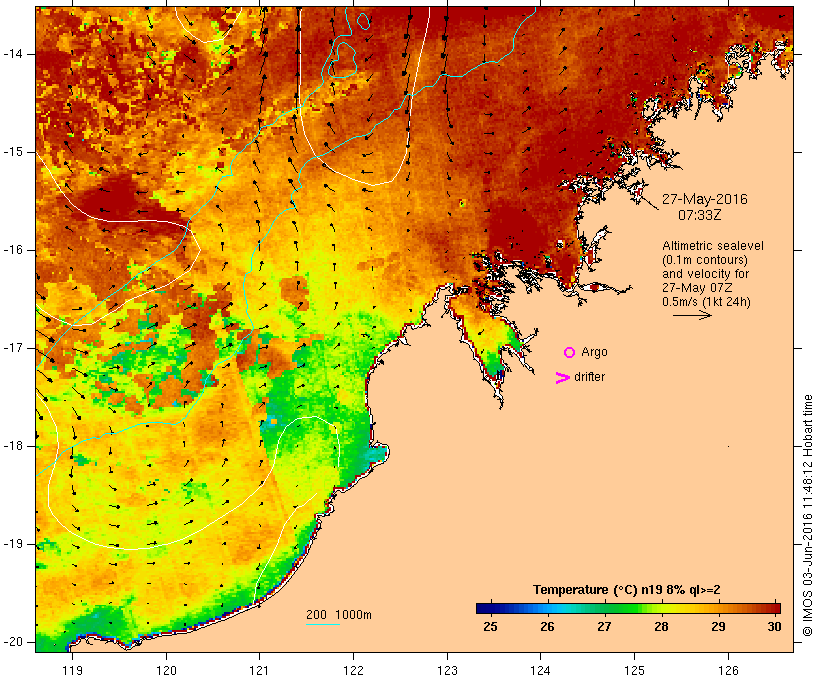This screenshot has width=820, height=680.
Task: Click the '0.5m/s (1kt 24h)' text
Action: pyautogui.click(x=706, y=302)
